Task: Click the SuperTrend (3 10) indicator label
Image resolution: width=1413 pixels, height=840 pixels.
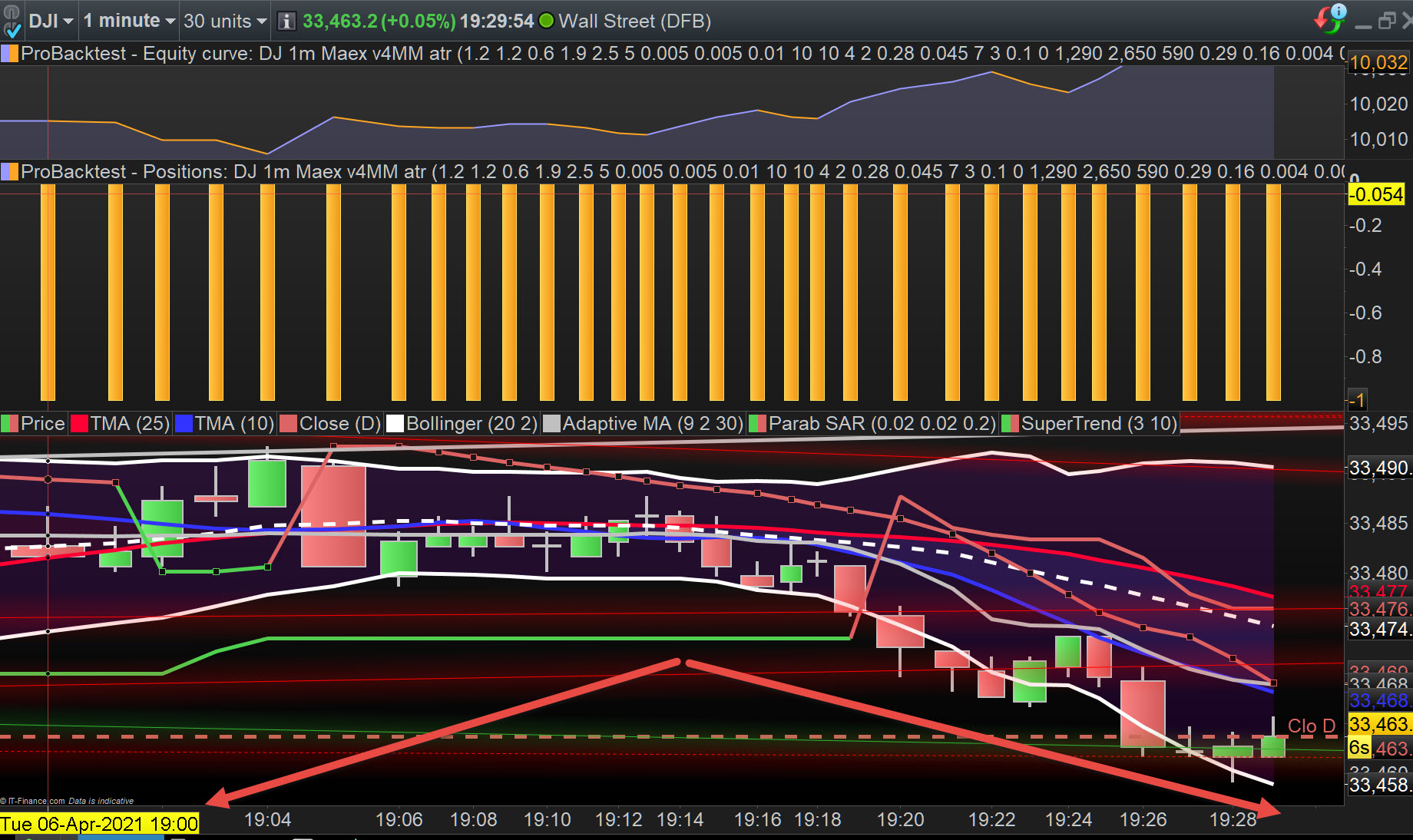Action: point(1099,424)
